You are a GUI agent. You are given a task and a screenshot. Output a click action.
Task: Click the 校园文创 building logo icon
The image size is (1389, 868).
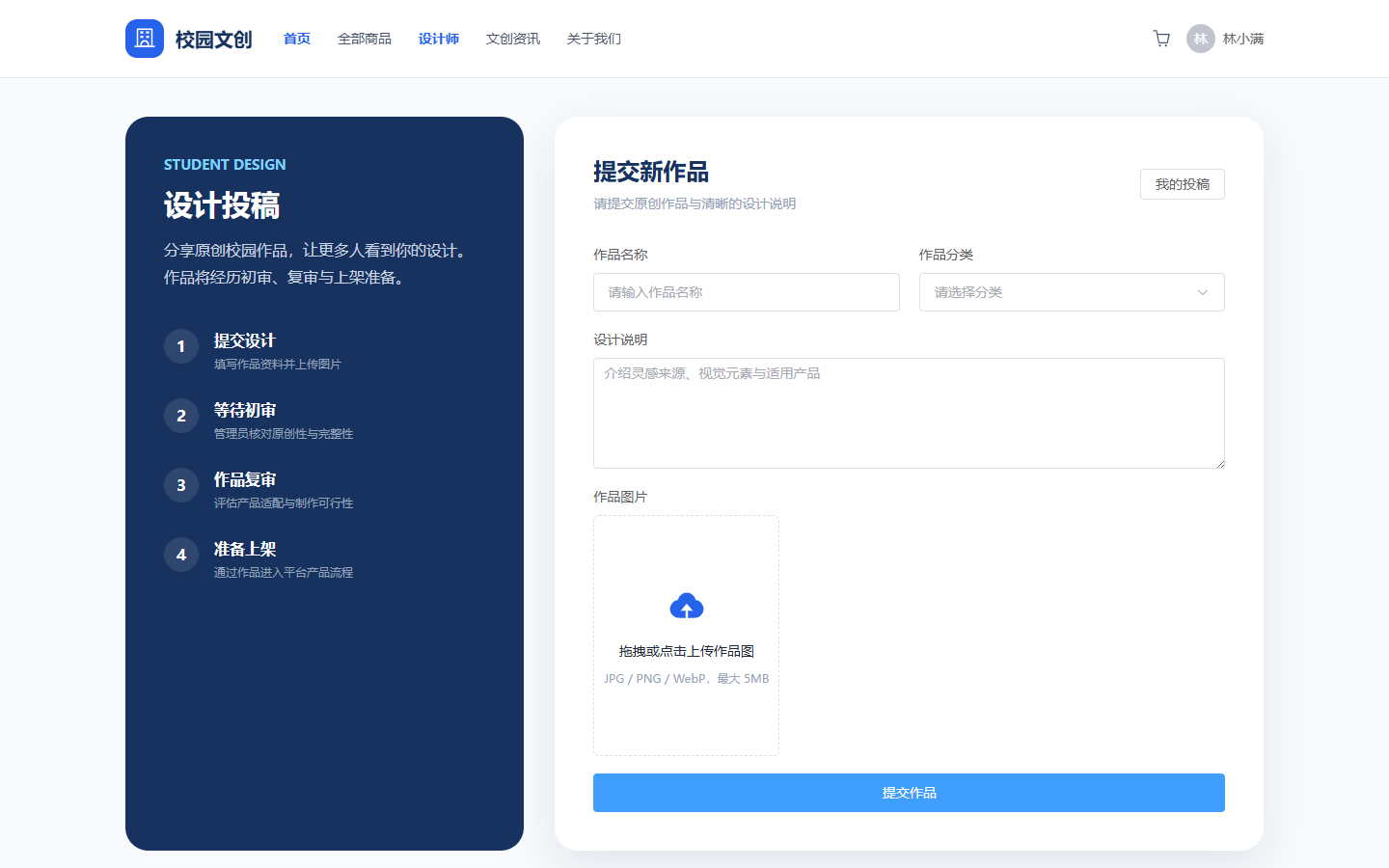(145, 39)
